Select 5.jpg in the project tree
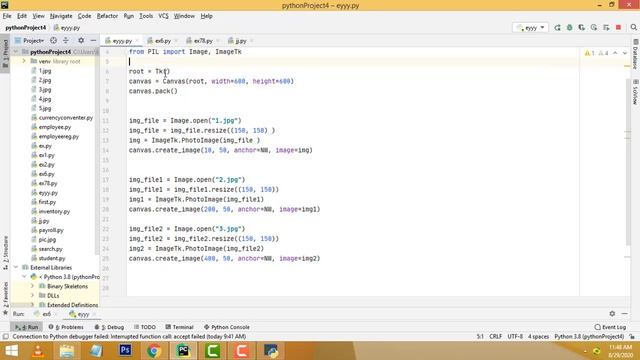Viewport: 640px width, 360px height. [x=44, y=108]
